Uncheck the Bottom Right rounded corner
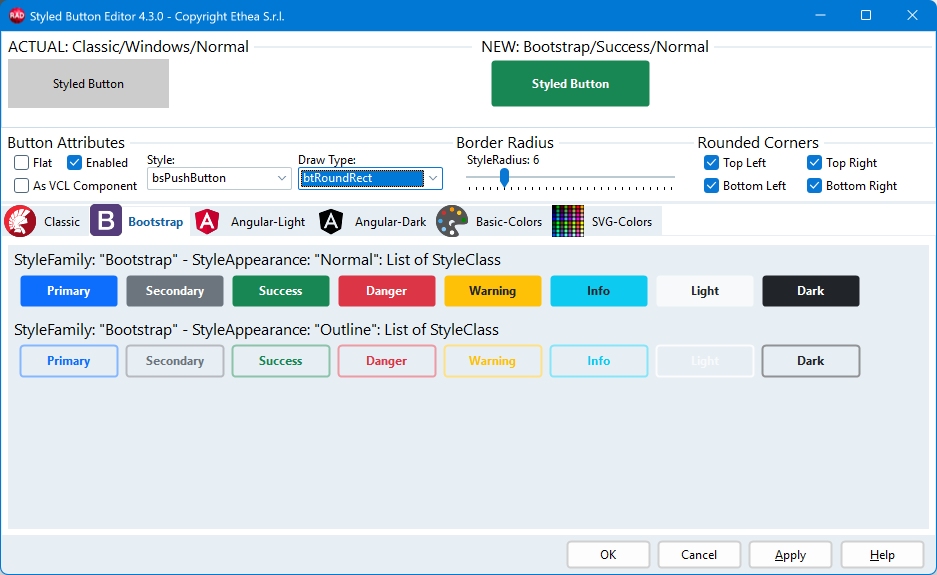 (814, 185)
